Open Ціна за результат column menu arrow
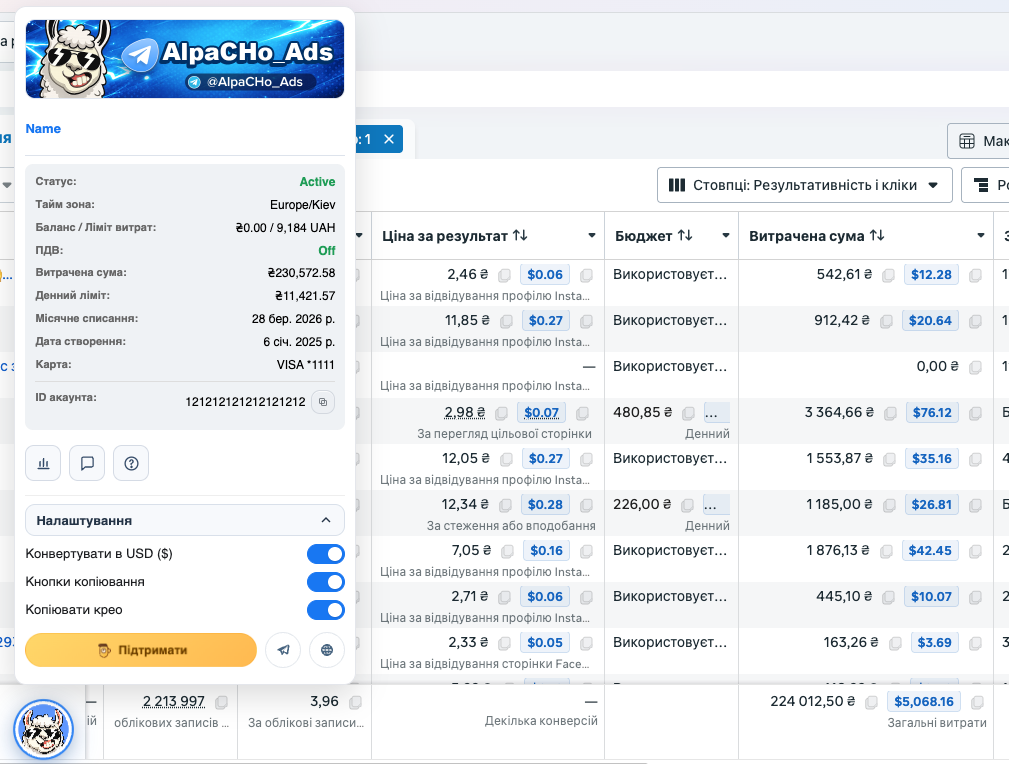Screen dimensions: 1009x764 [591, 236]
